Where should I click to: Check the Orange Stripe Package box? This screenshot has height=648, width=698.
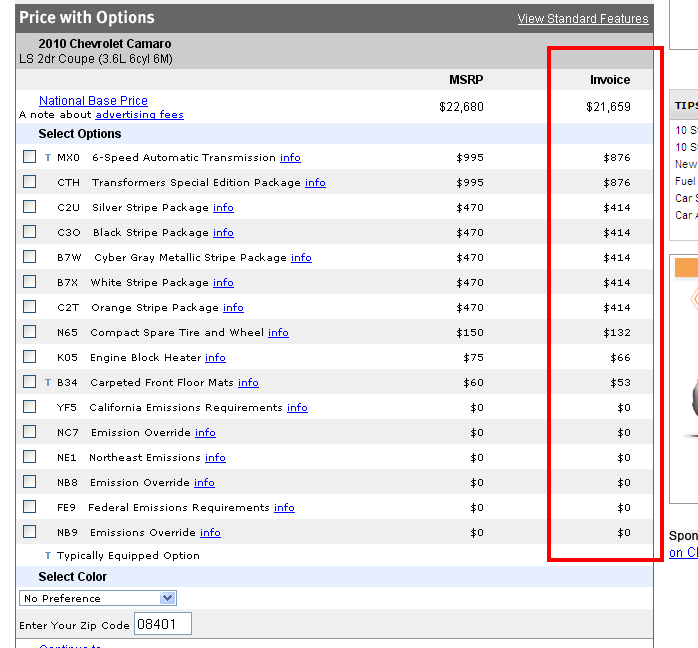pyautogui.click(x=30, y=307)
